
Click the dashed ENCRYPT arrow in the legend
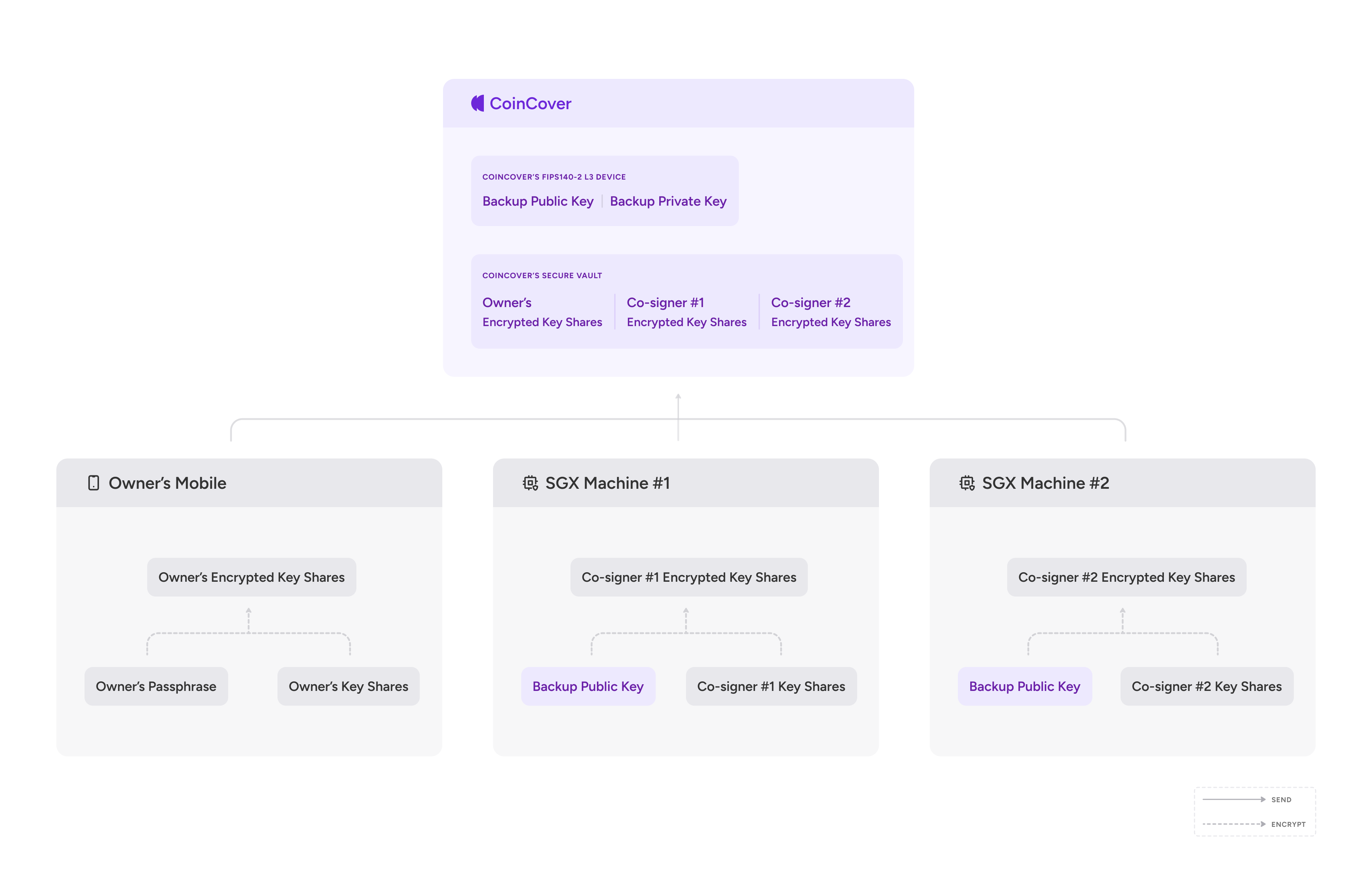(1233, 824)
